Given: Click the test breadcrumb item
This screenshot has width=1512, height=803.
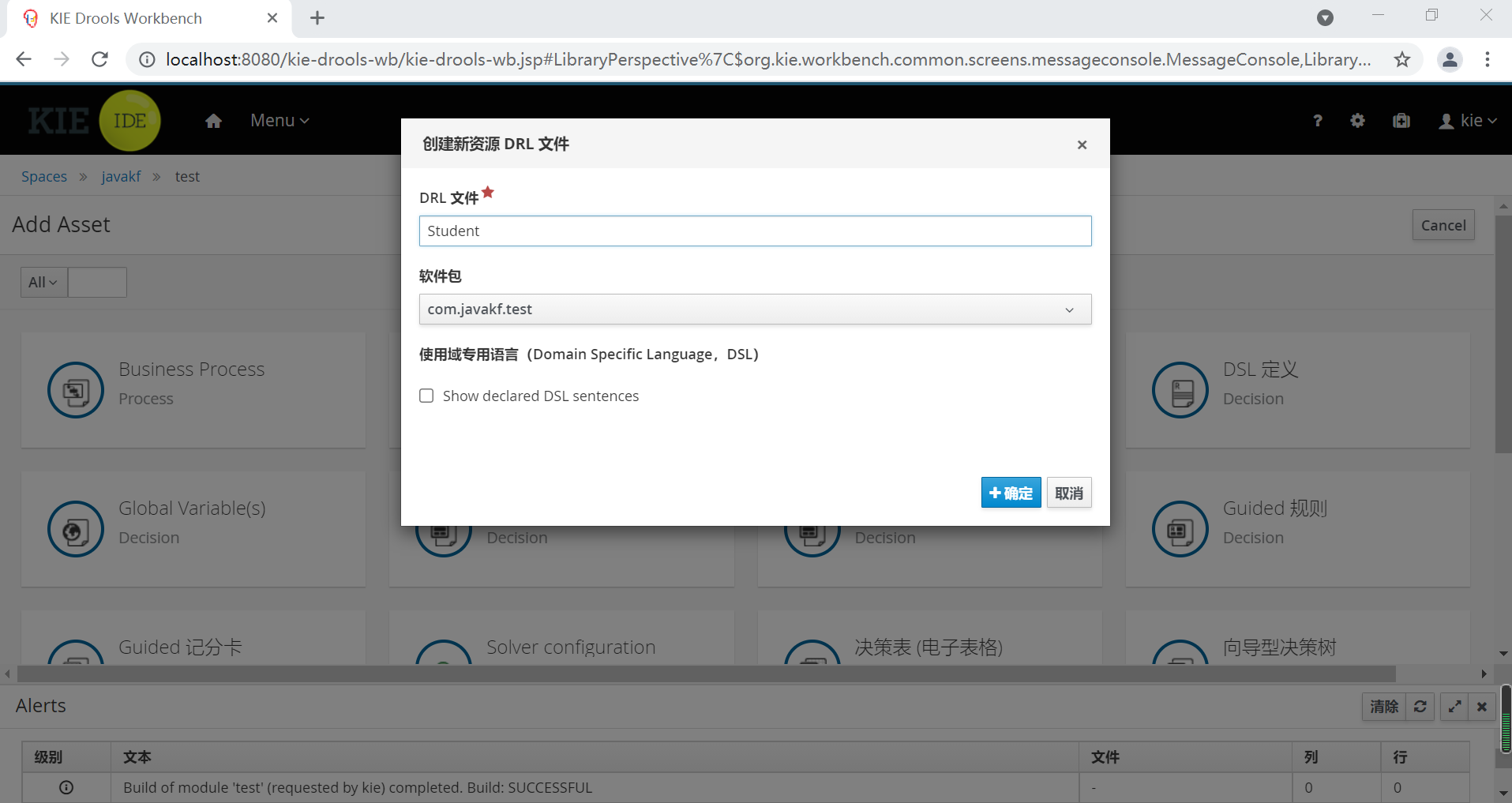Looking at the screenshot, I should point(187,177).
